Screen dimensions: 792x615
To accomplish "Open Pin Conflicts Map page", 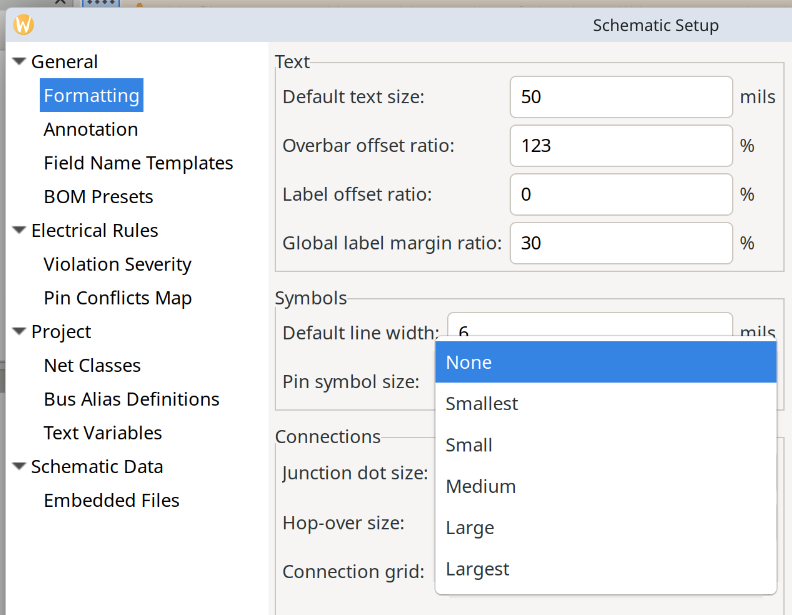I will (117, 298).
